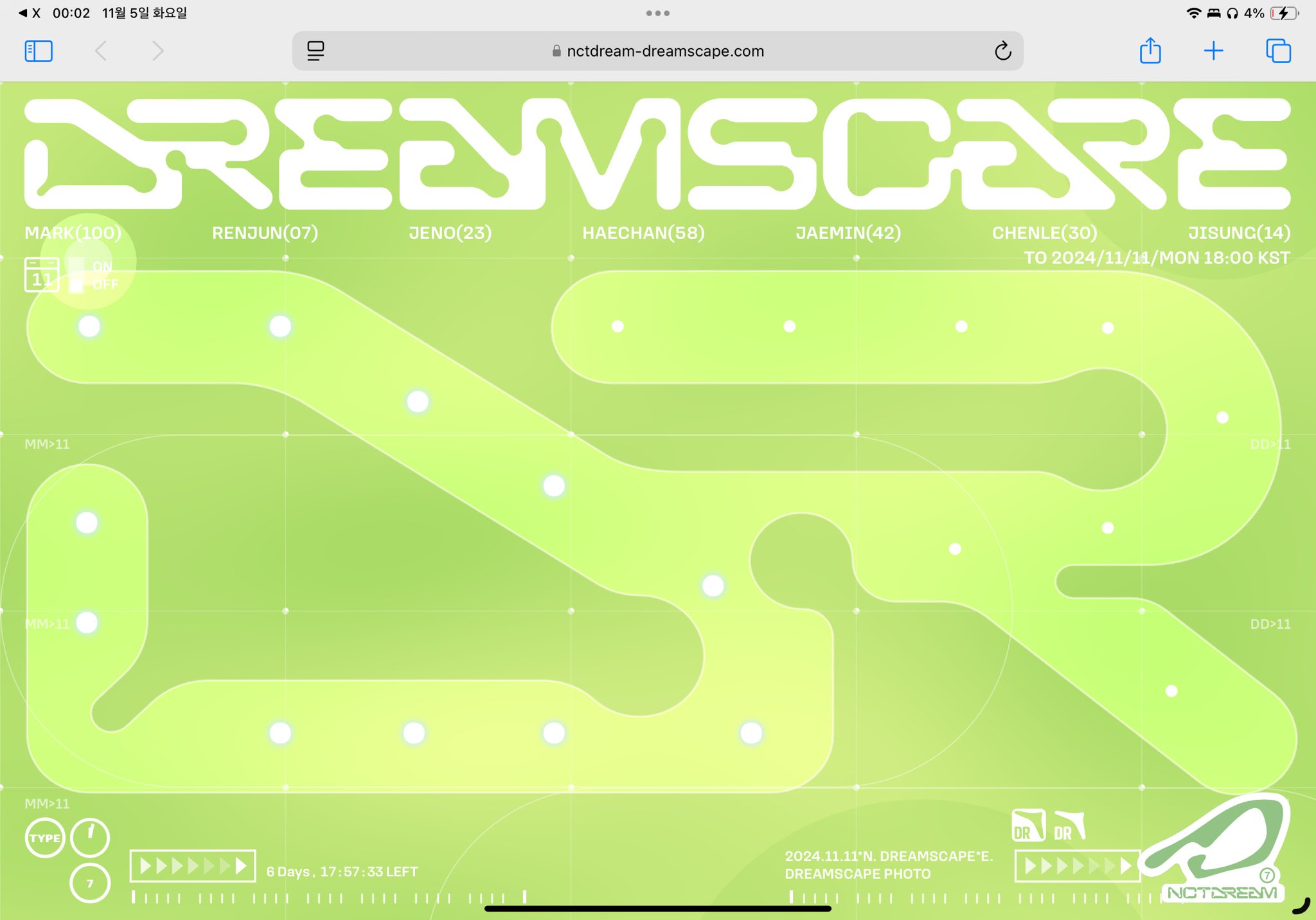Open the multitasking three-dot menu

coord(658,13)
